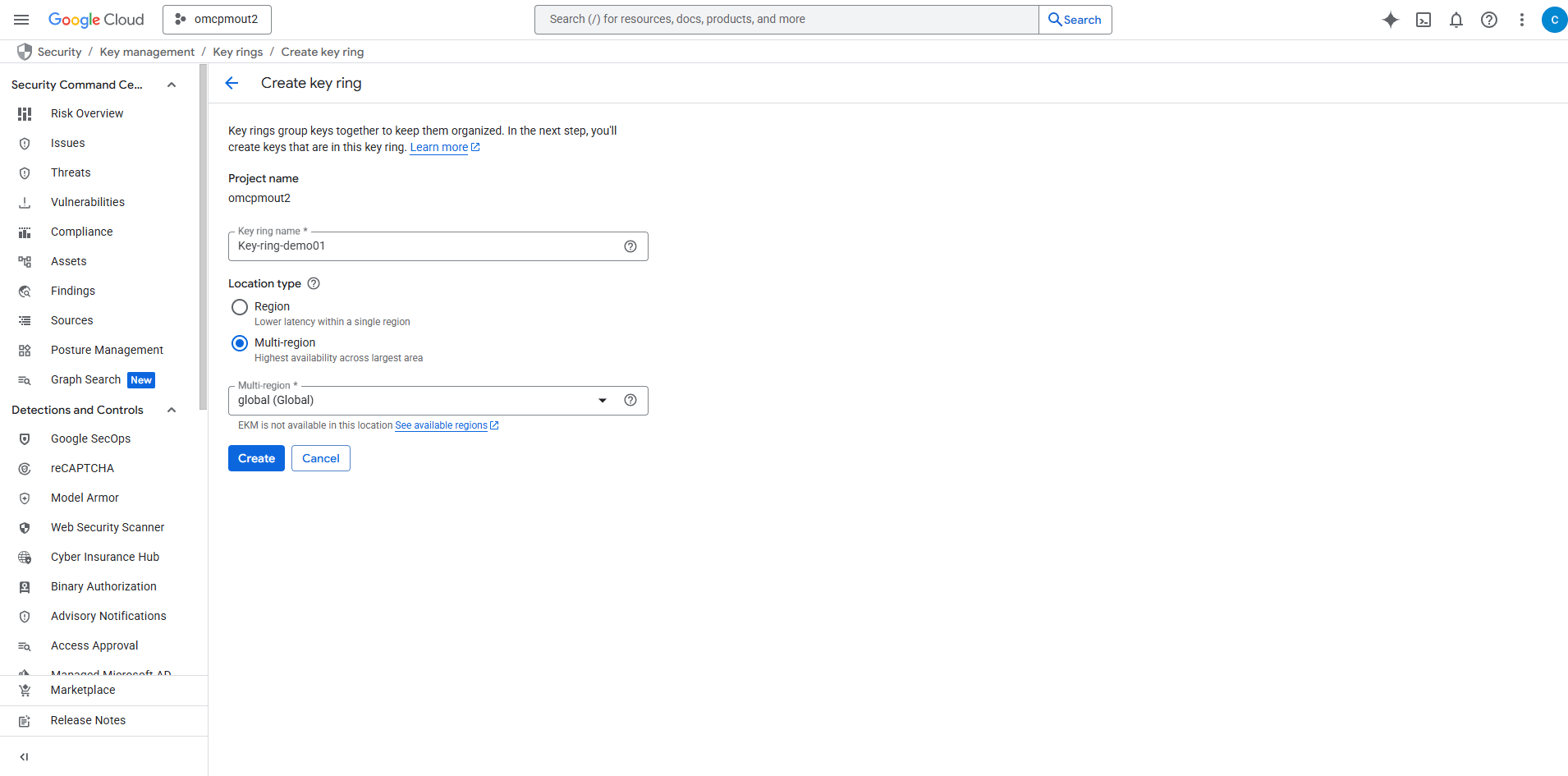
Task: Open Graph Search in the sidebar
Action: [85, 379]
